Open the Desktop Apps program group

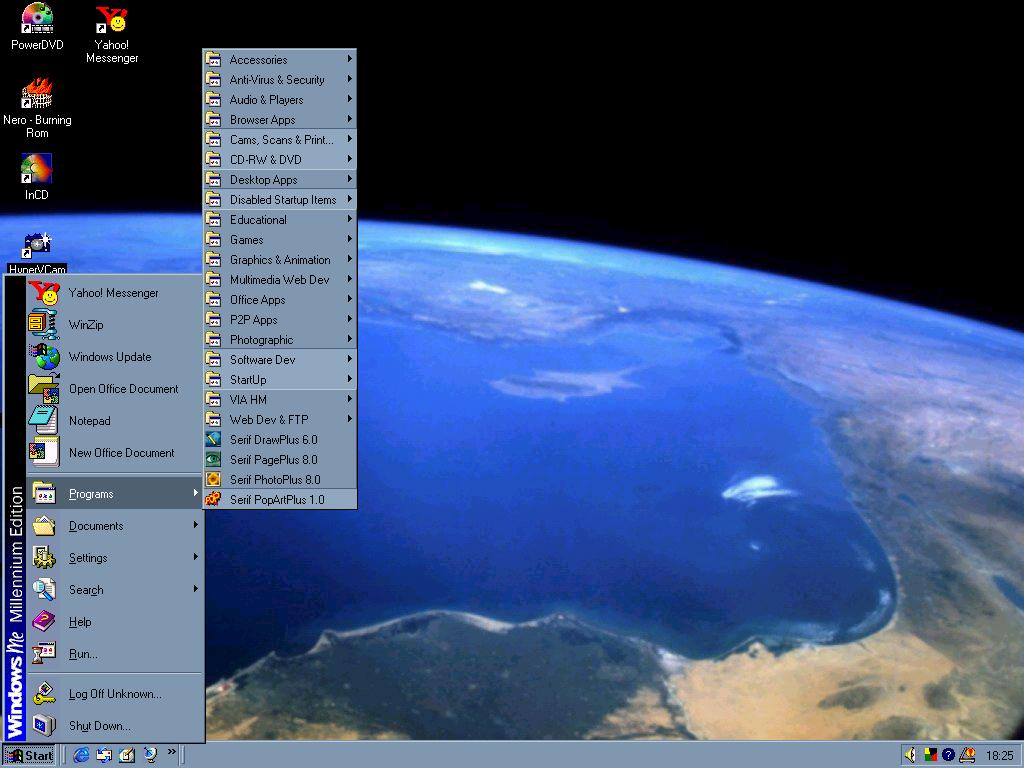click(280, 180)
